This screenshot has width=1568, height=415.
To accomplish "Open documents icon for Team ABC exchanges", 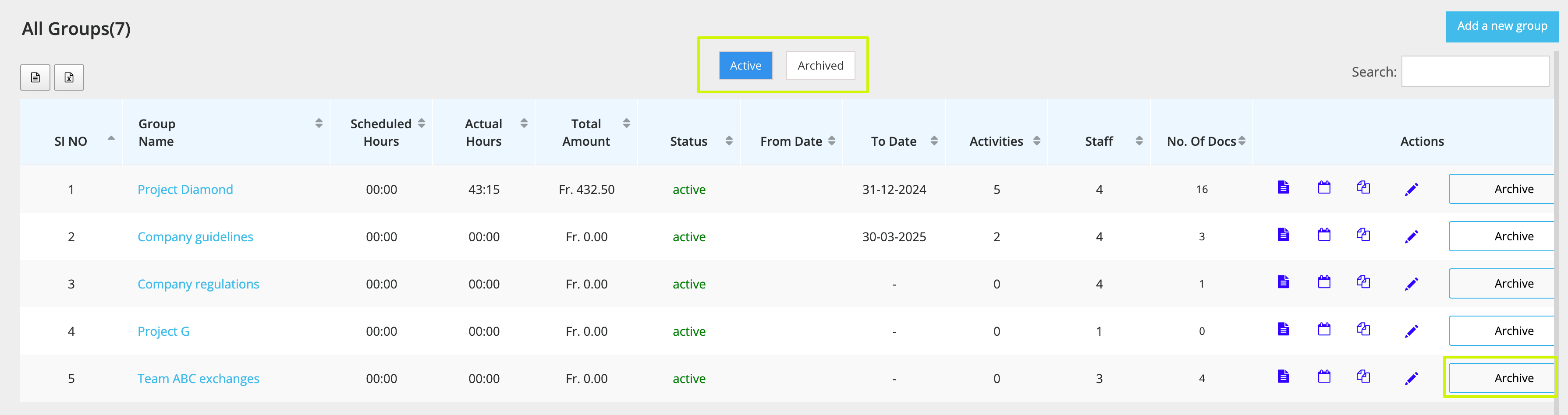I will (1283, 377).
